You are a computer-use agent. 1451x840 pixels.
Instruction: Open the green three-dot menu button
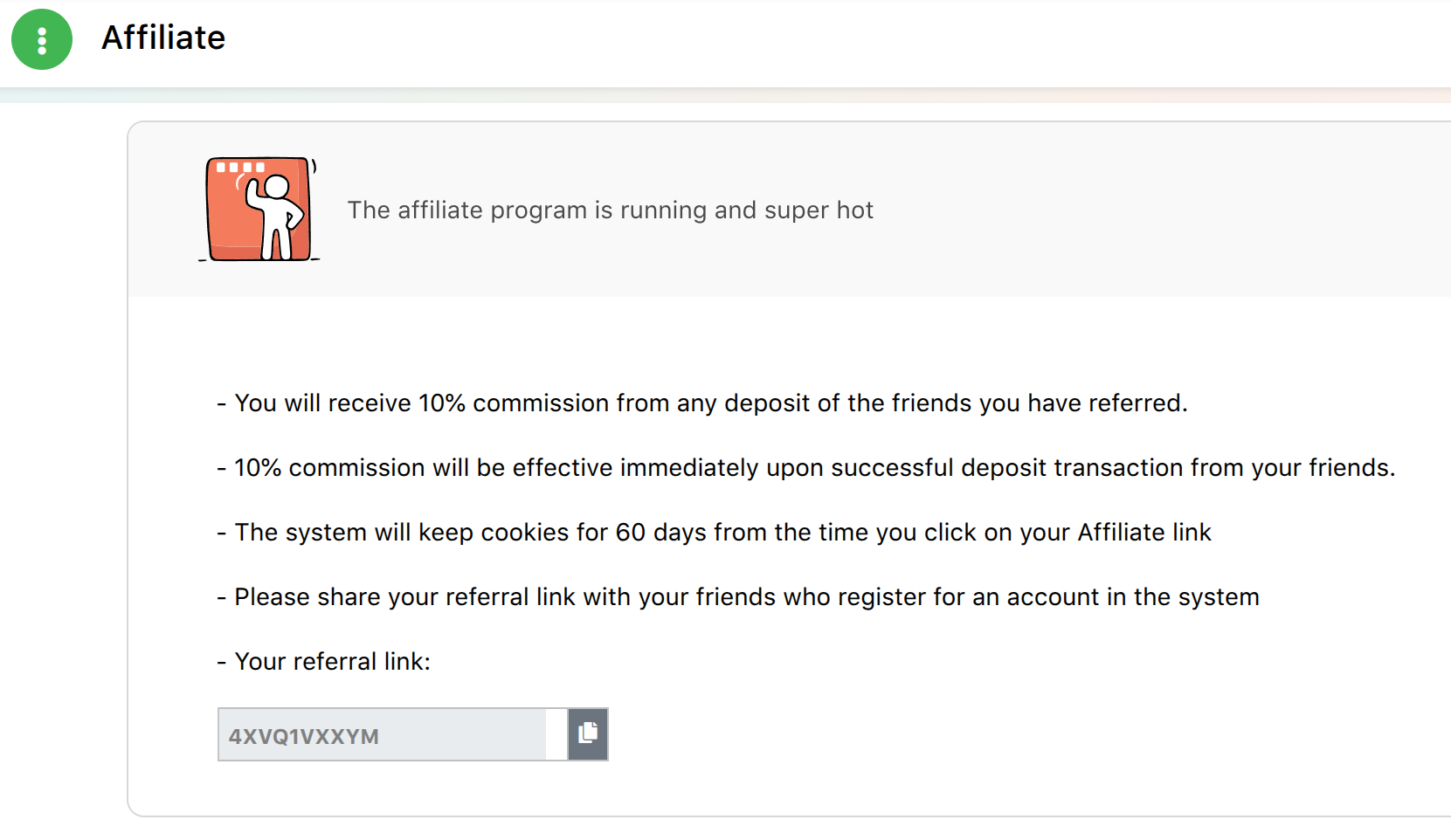[x=42, y=39]
